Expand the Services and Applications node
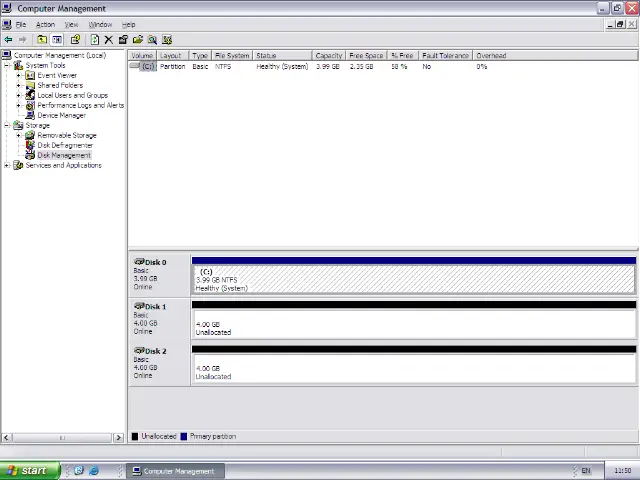The width and height of the screenshot is (640, 480). coord(7,165)
